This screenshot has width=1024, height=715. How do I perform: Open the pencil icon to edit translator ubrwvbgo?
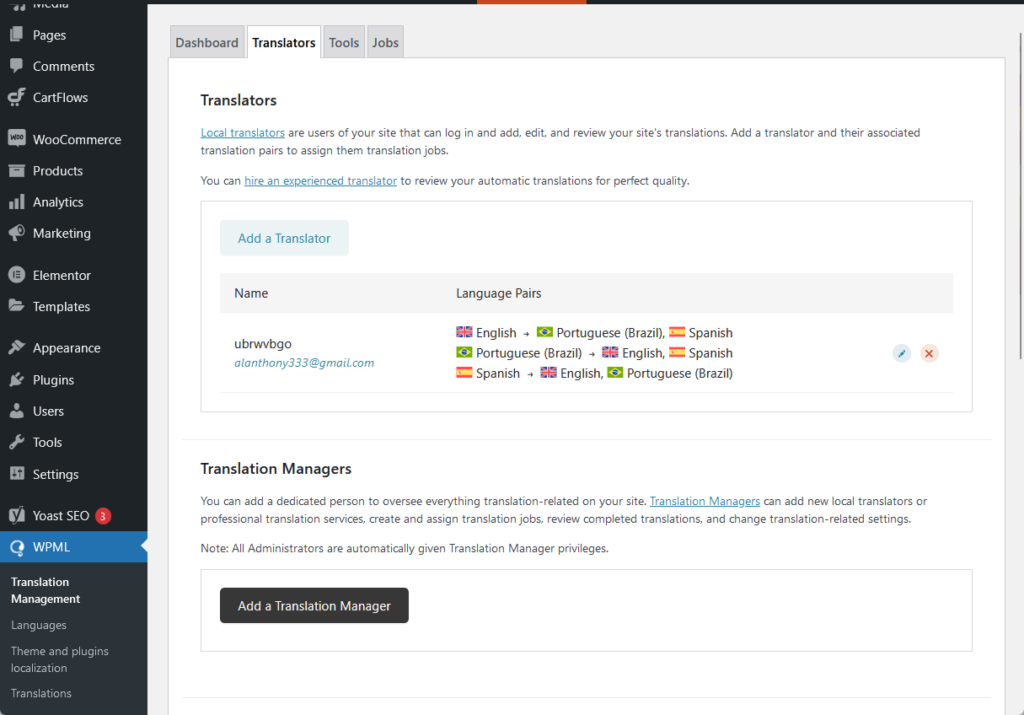point(901,353)
